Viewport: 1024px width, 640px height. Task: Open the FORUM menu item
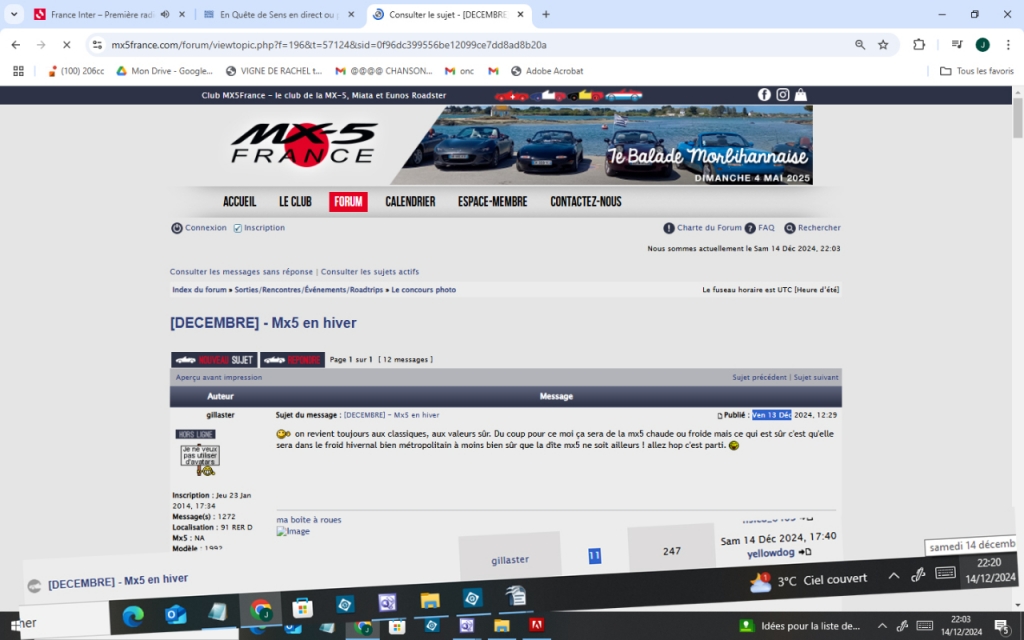click(348, 202)
